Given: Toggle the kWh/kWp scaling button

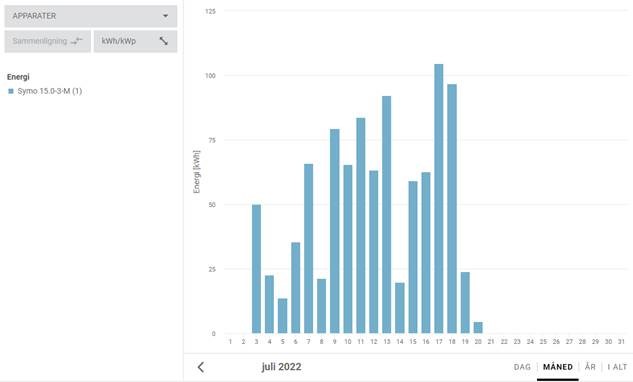Looking at the screenshot, I should (135, 41).
